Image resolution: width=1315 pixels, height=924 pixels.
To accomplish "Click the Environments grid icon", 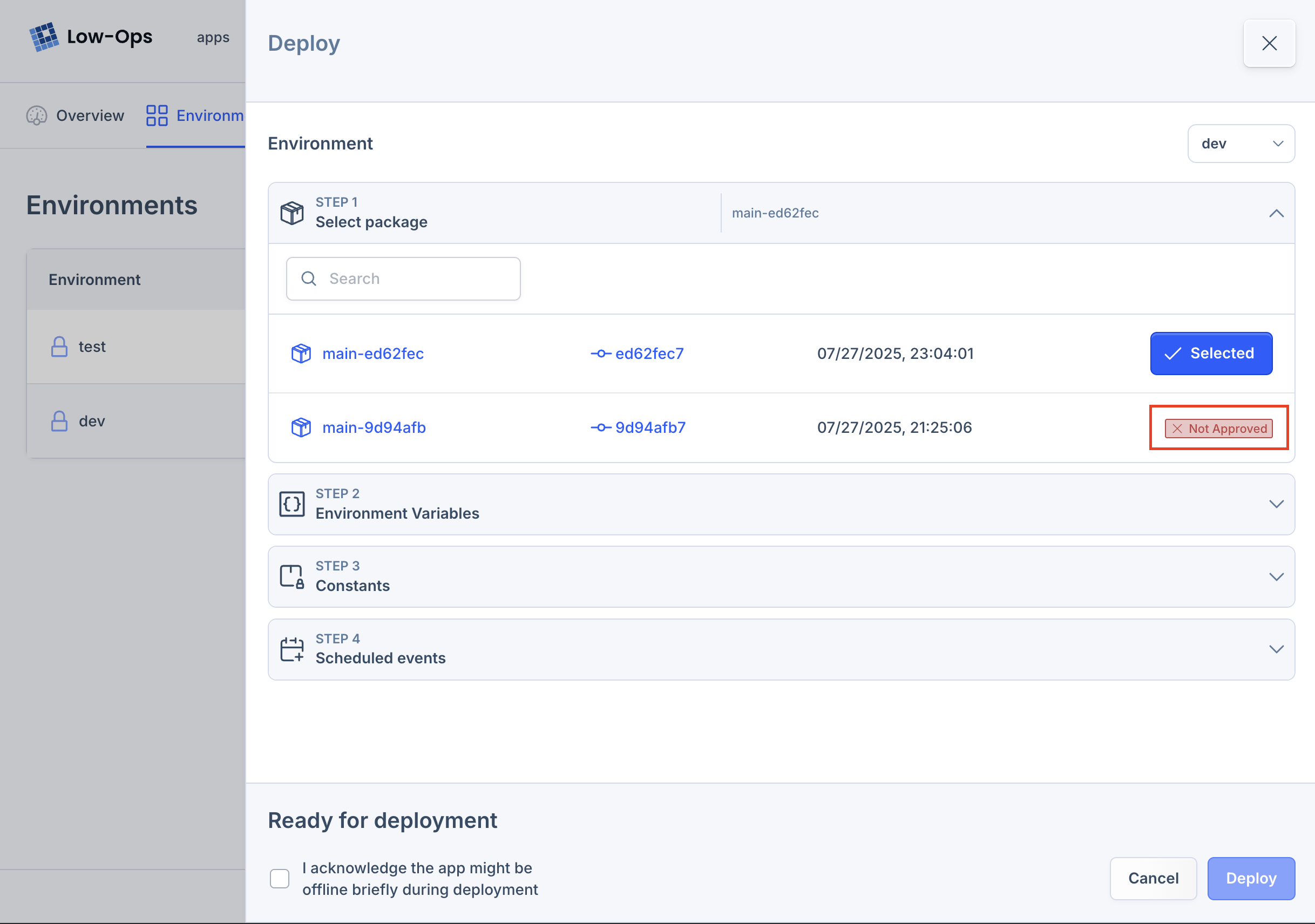I will click(x=157, y=115).
